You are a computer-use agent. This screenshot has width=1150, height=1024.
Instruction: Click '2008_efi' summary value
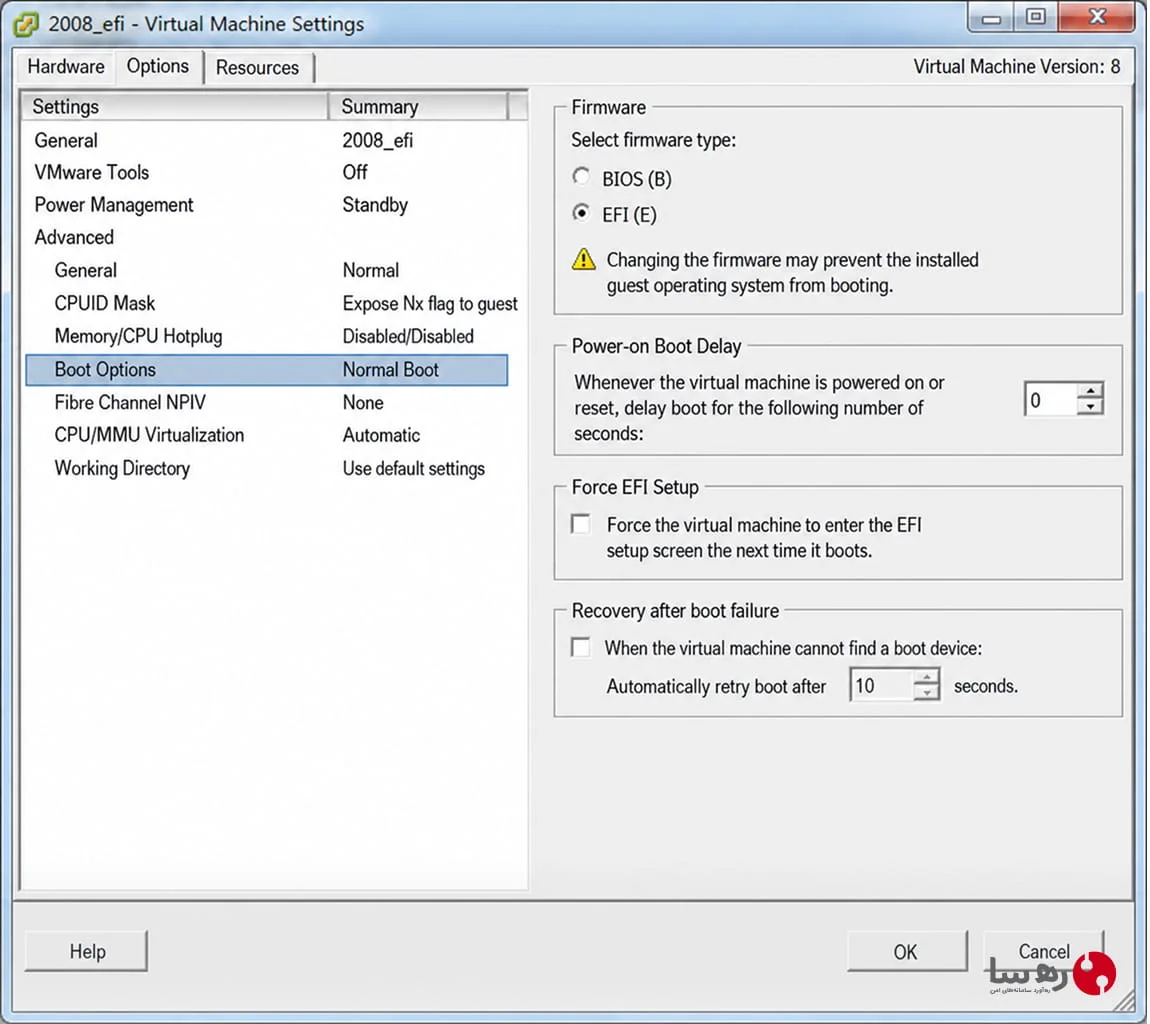378,140
